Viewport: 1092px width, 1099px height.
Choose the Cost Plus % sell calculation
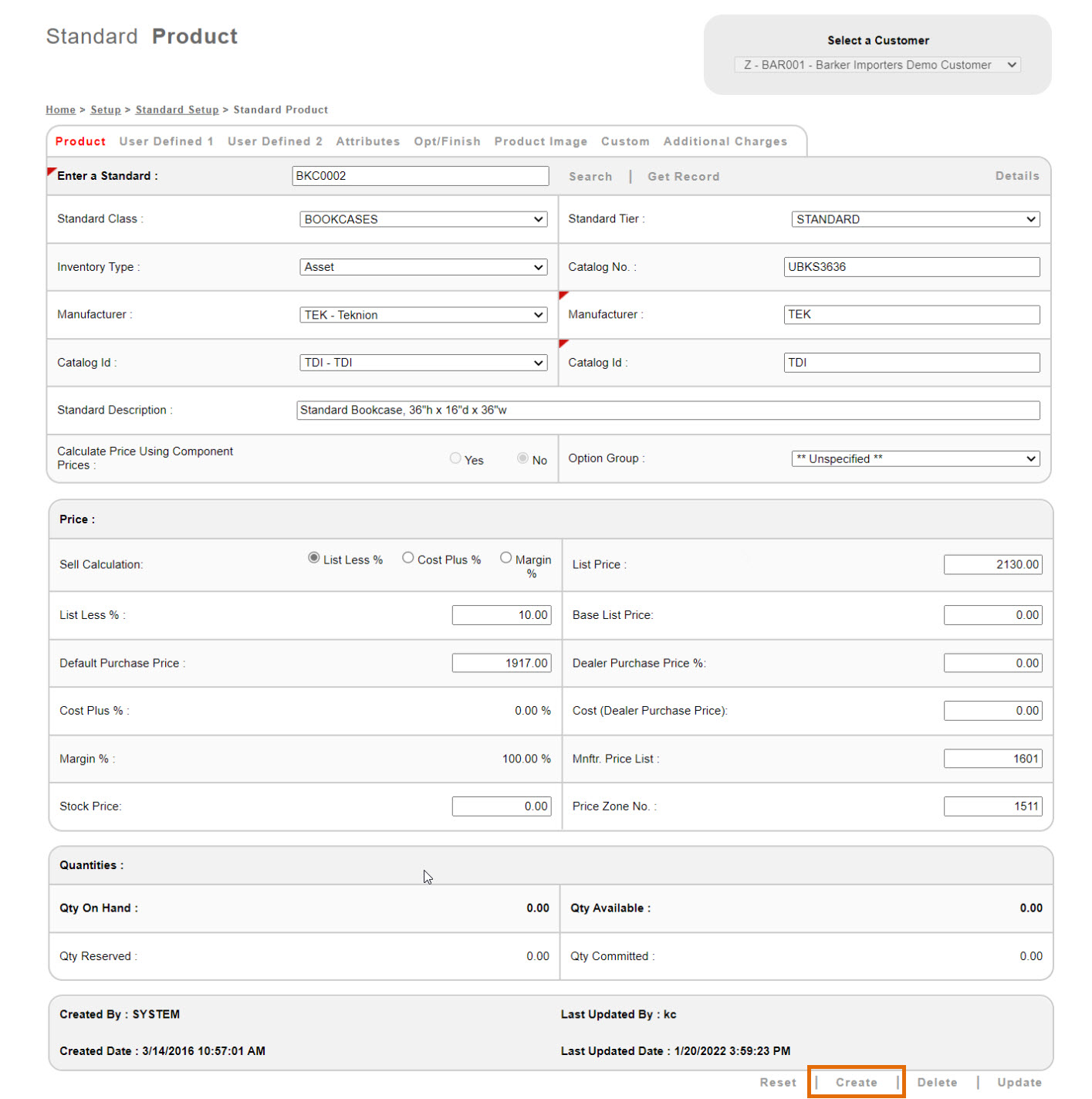coord(408,558)
